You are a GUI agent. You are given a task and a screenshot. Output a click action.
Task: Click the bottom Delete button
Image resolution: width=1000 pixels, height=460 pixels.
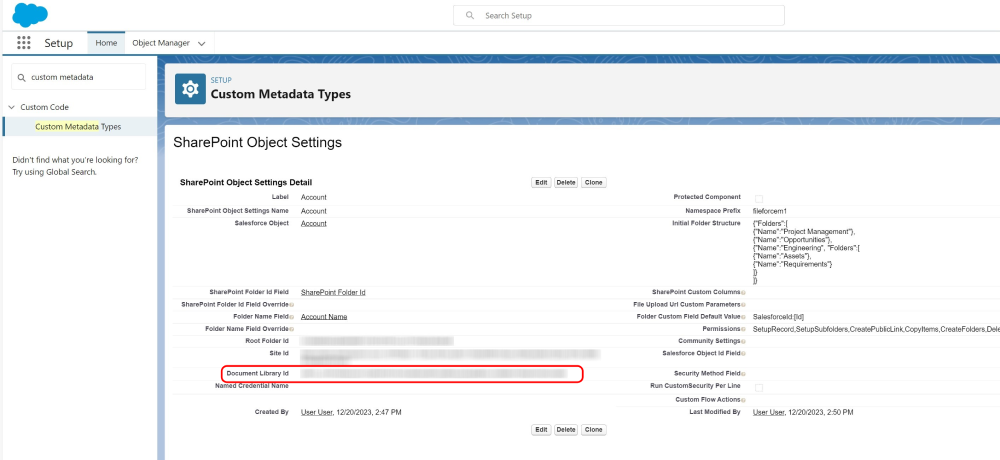click(566, 429)
